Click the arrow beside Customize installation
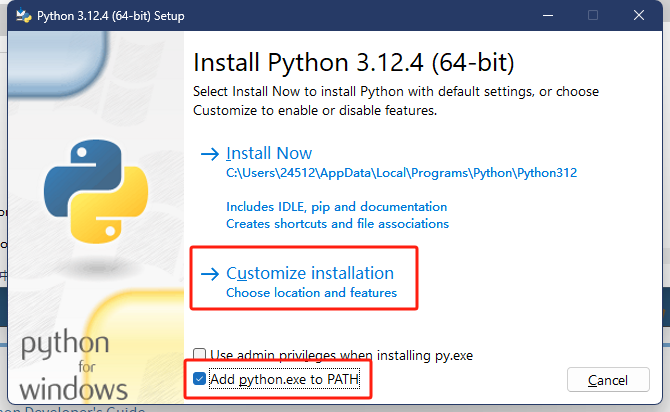 (209, 274)
